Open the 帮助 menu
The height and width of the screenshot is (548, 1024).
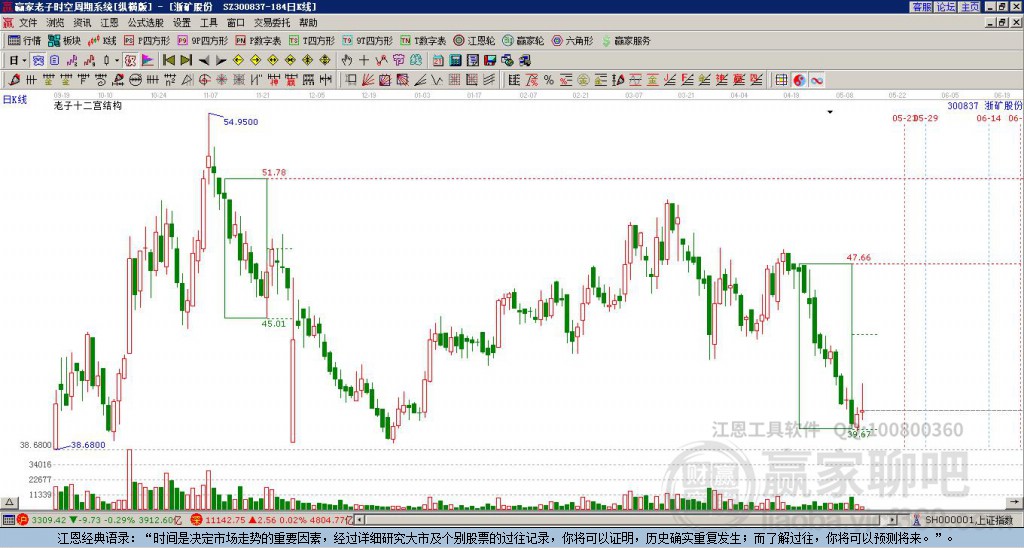point(308,23)
